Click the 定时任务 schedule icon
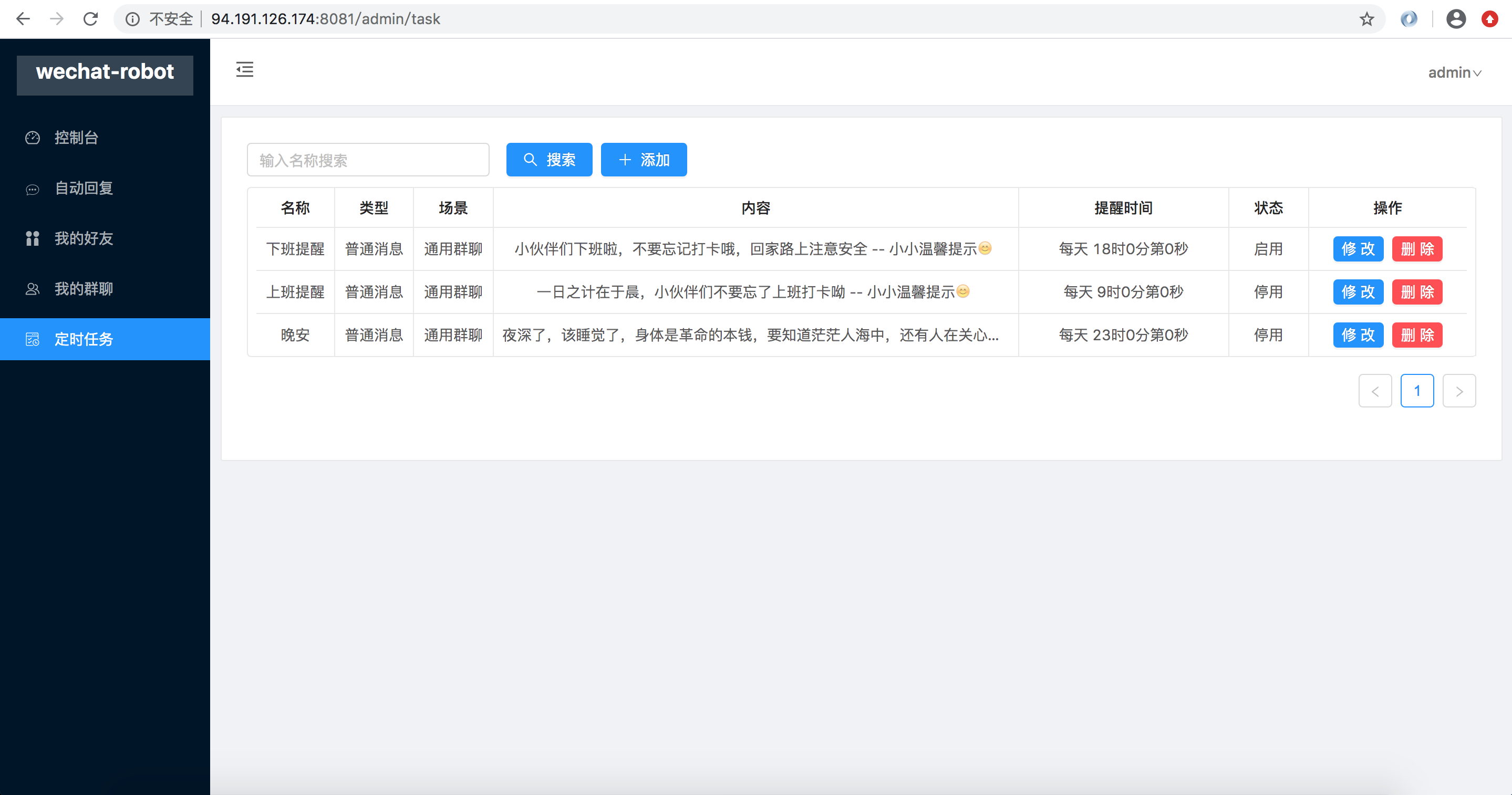This screenshot has height=795, width=1512. tap(32, 339)
